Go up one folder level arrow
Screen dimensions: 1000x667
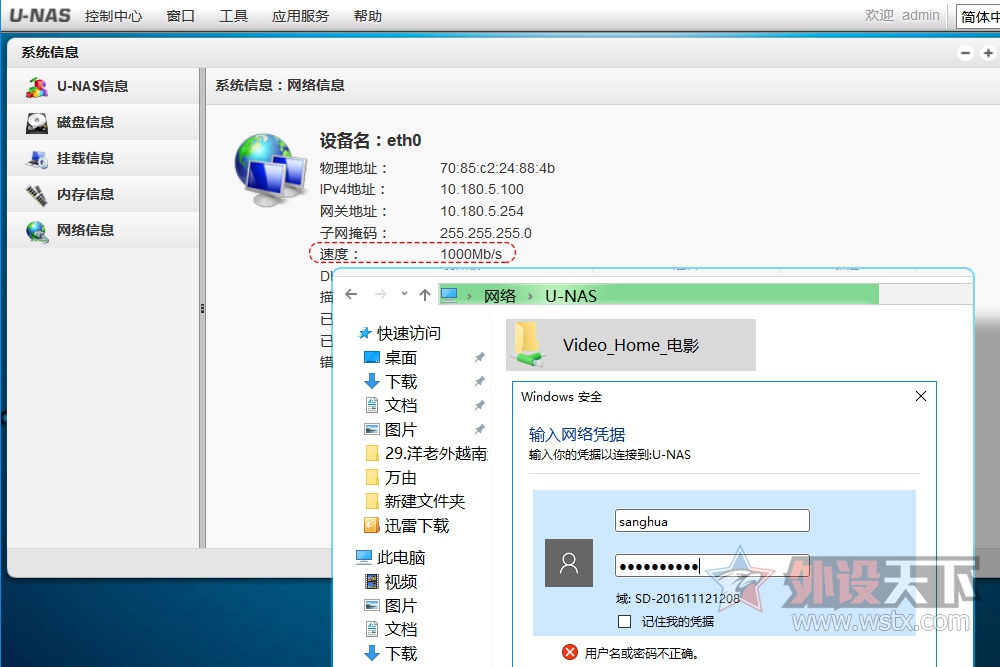(x=425, y=295)
